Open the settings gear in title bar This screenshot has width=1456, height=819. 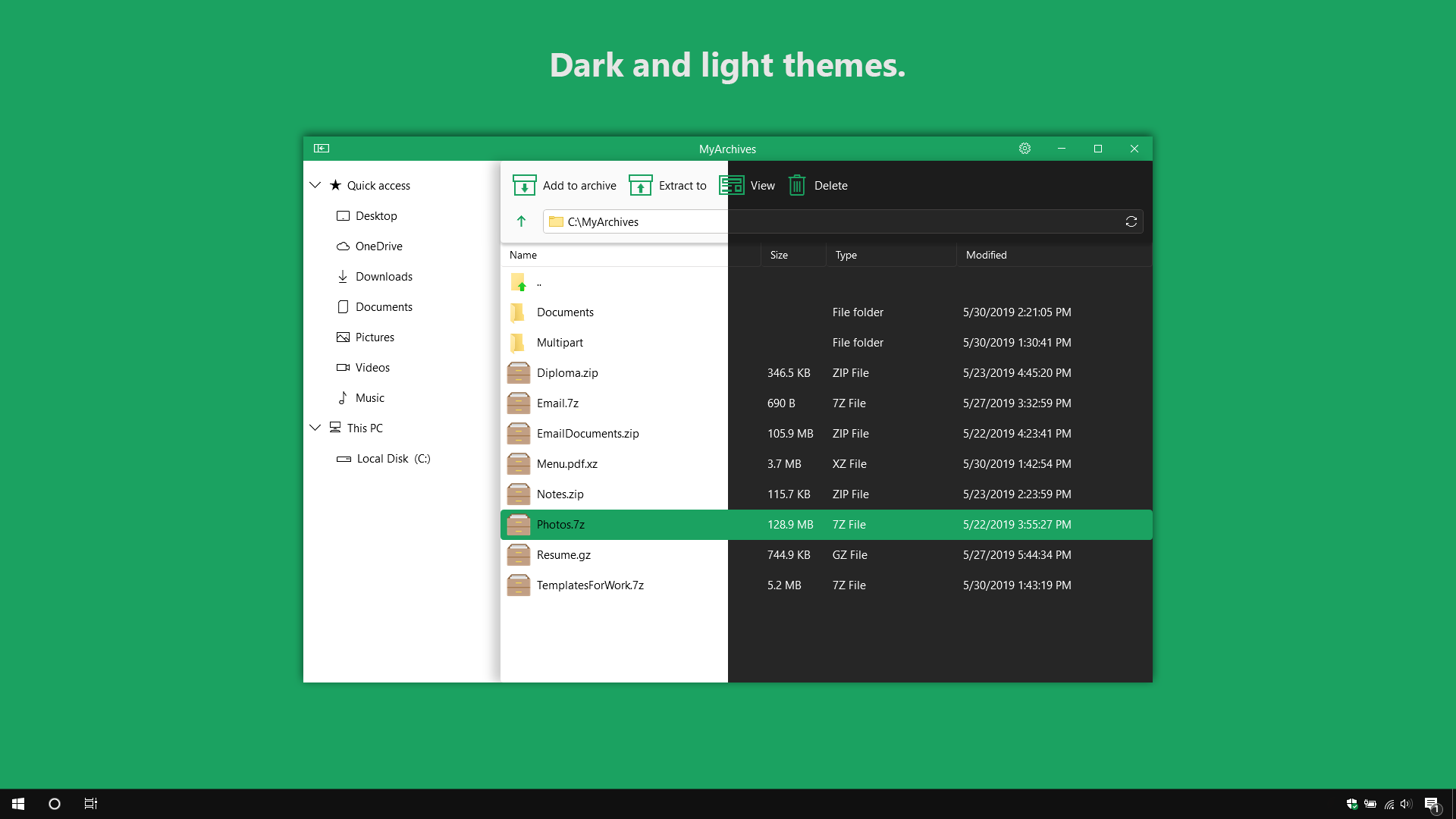tap(1025, 149)
